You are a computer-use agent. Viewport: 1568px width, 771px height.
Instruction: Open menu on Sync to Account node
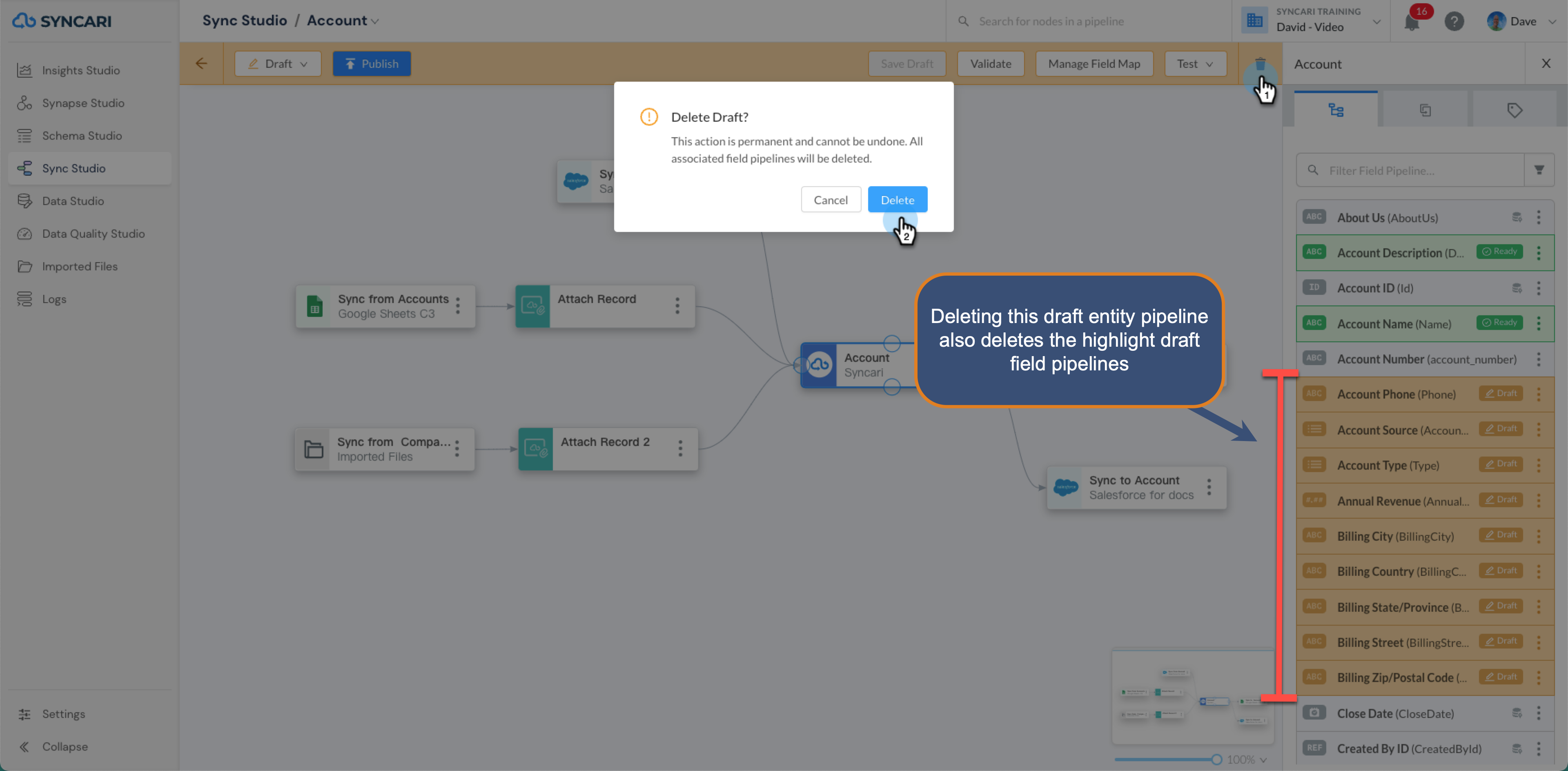click(1209, 488)
